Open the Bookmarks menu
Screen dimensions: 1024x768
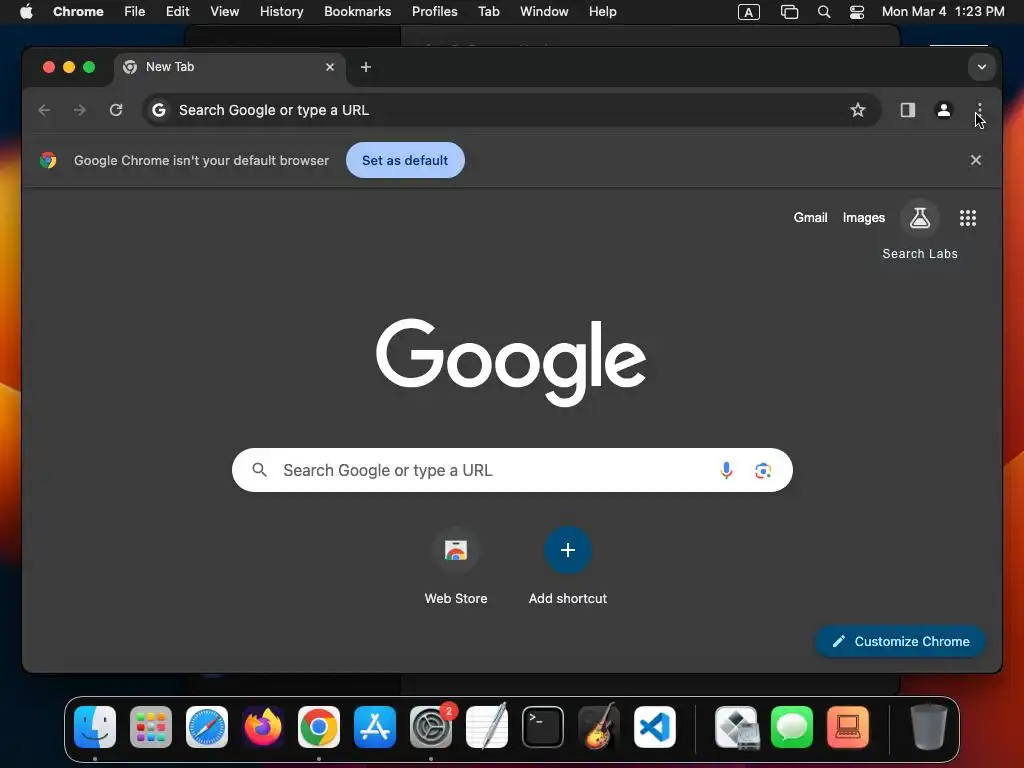pyautogui.click(x=357, y=12)
